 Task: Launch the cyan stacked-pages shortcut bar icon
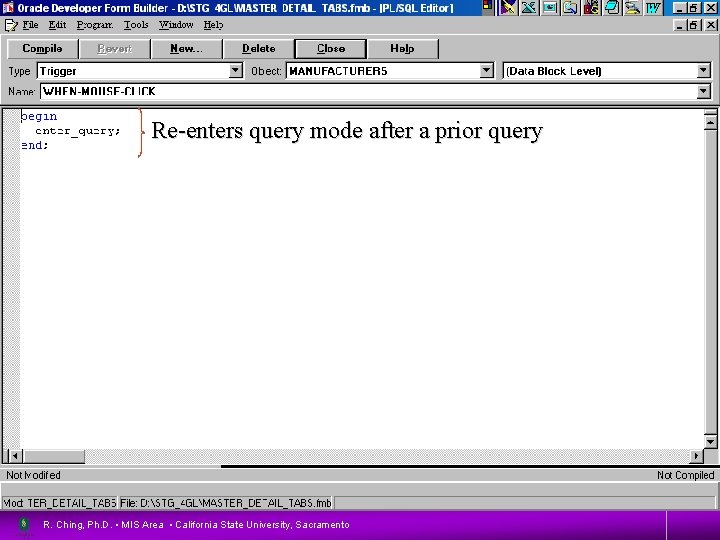tap(612, 8)
